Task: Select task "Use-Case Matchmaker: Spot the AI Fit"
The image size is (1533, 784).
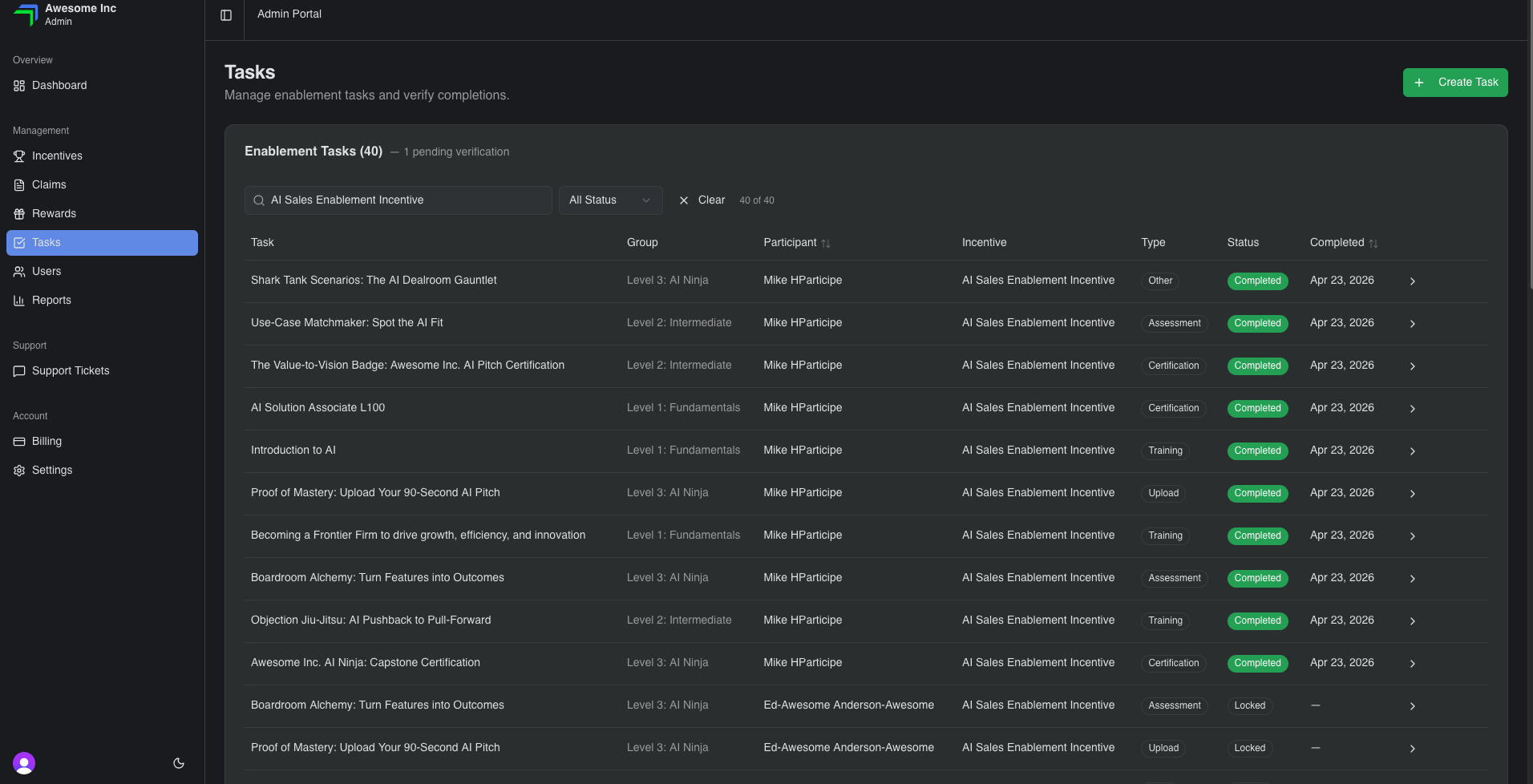Action: tap(347, 323)
